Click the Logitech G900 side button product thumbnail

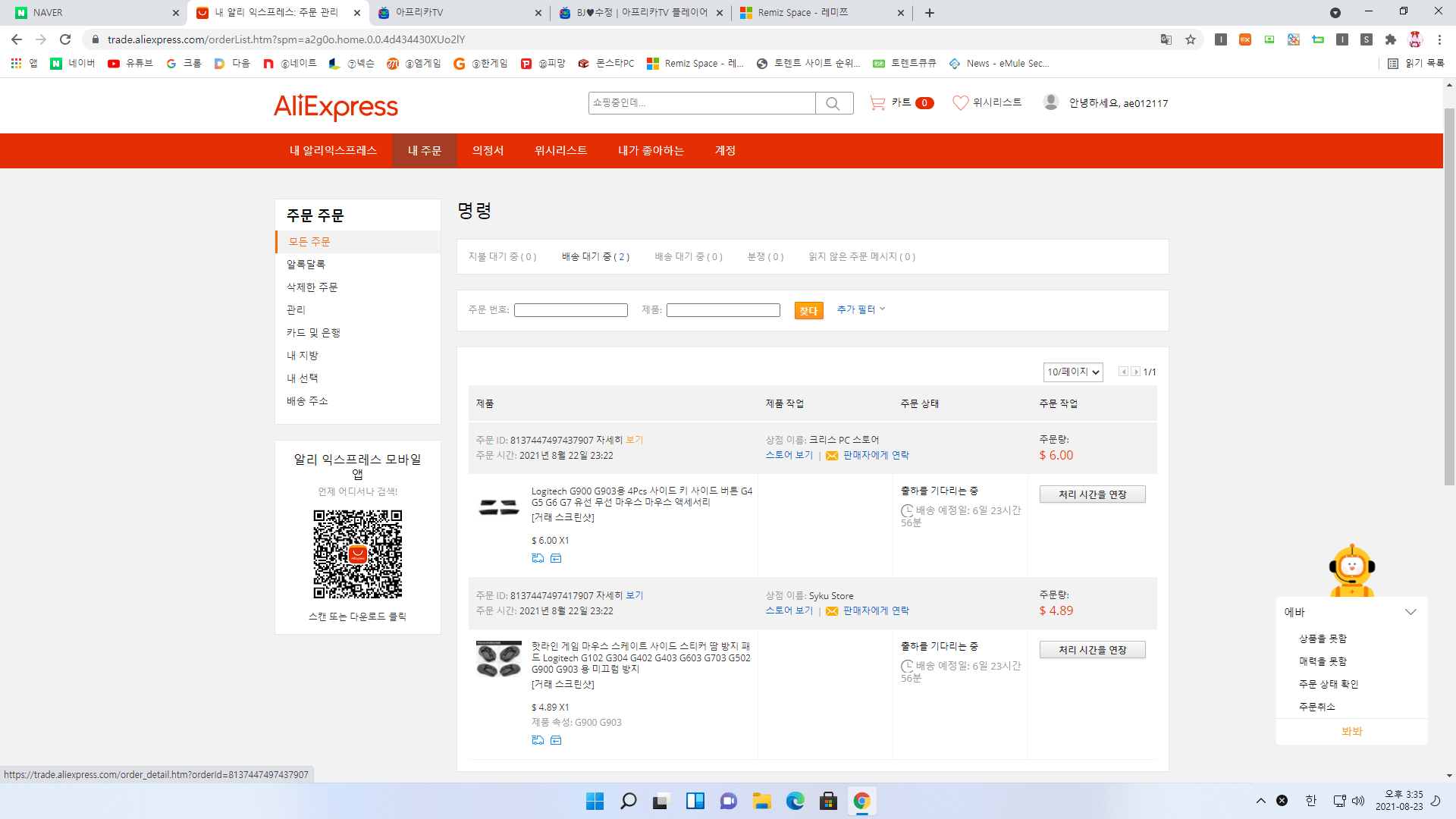[498, 507]
